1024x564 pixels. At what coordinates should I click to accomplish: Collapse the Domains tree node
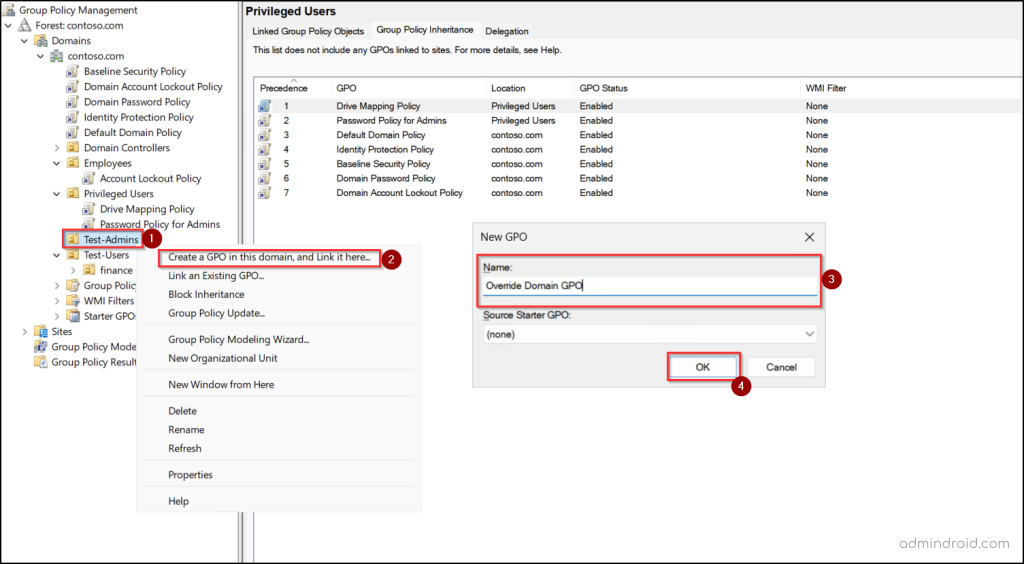(25, 40)
